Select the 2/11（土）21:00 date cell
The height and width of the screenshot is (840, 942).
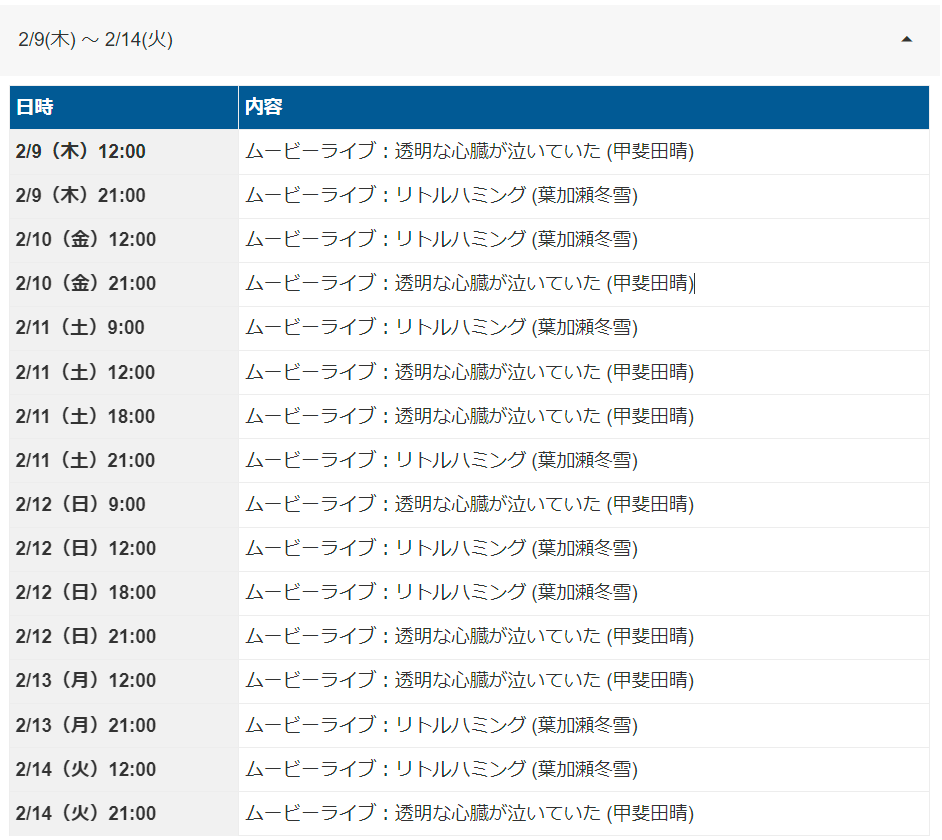[x=124, y=461]
